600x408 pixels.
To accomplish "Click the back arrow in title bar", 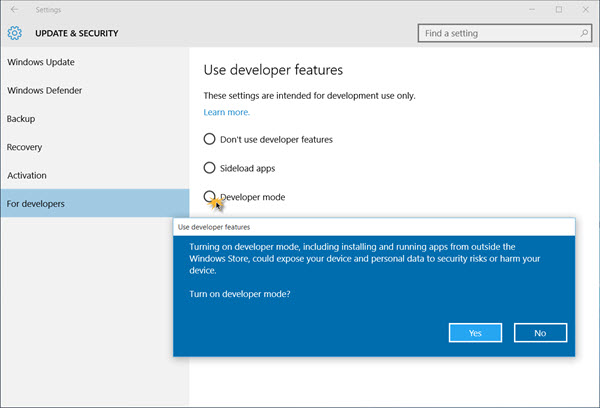I will [14, 10].
